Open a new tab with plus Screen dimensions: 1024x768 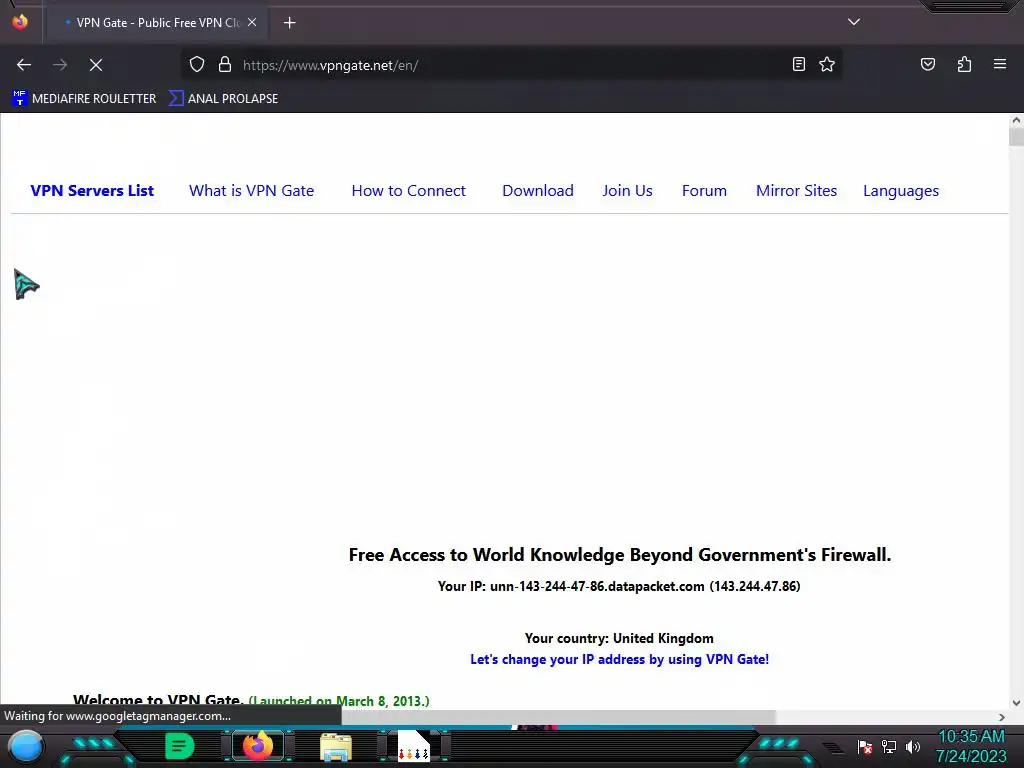click(289, 23)
